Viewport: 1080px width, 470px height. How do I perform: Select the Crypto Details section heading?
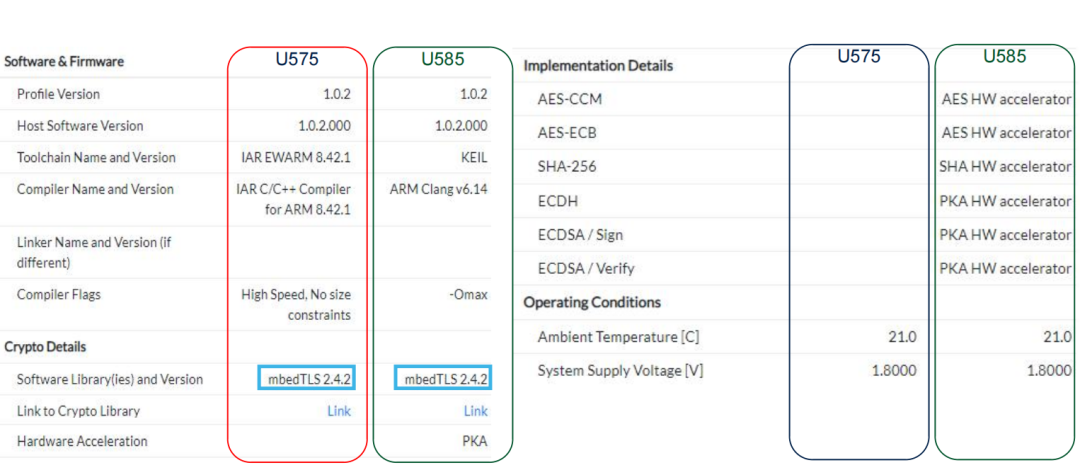click(45, 347)
